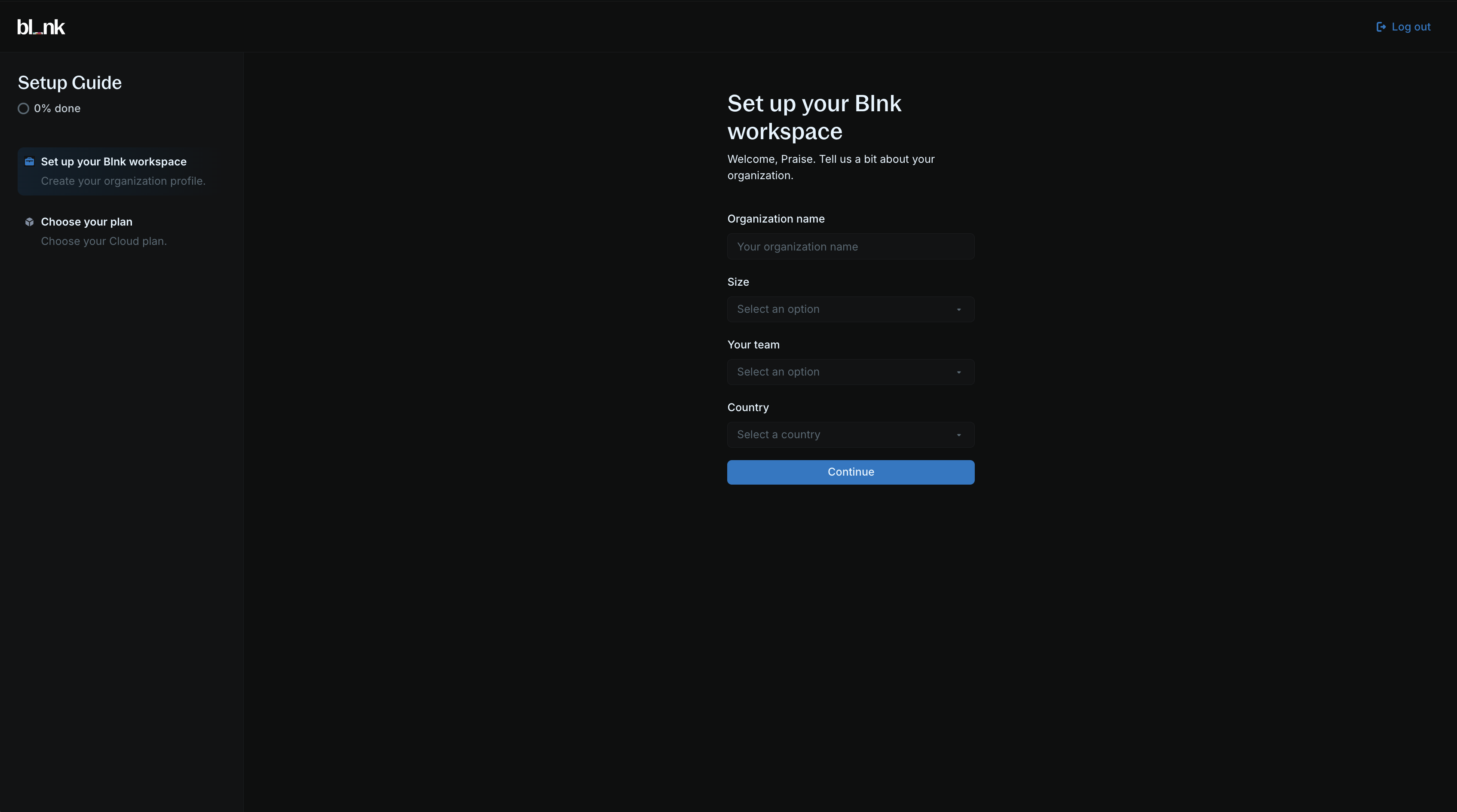Click the Size field label
Image resolution: width=1457 pixels, height=812 pixels.
click(x=738, y=281)
